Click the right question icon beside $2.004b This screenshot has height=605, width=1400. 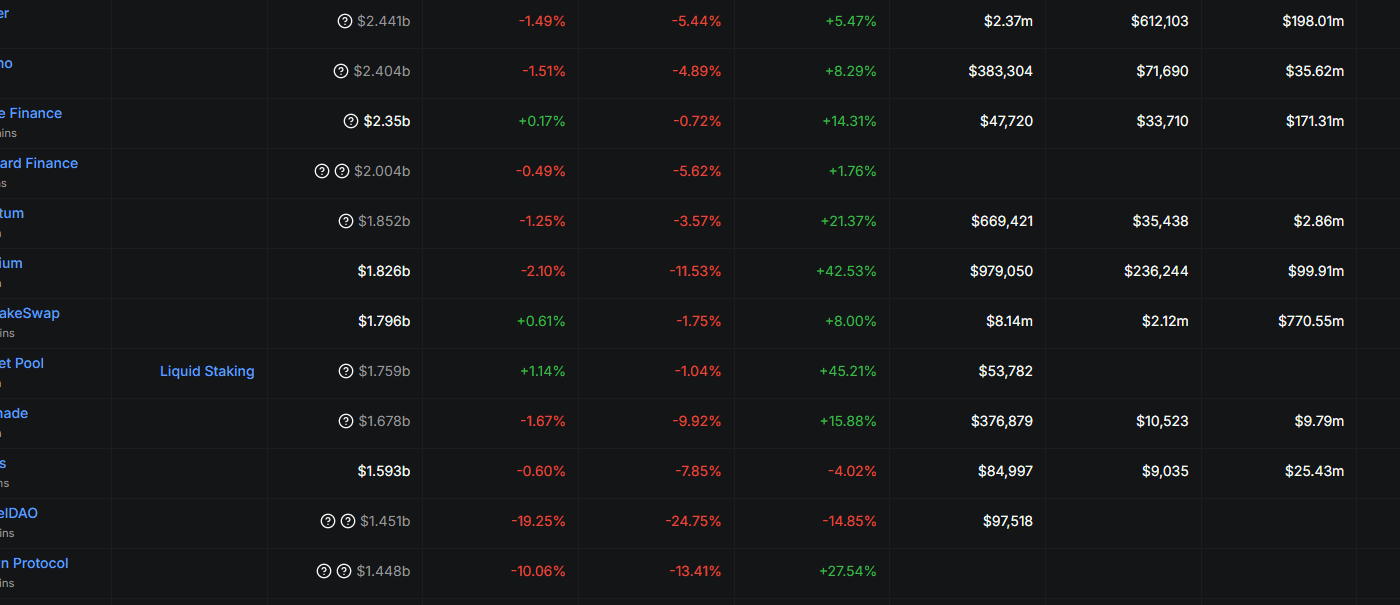coord(342,171)
